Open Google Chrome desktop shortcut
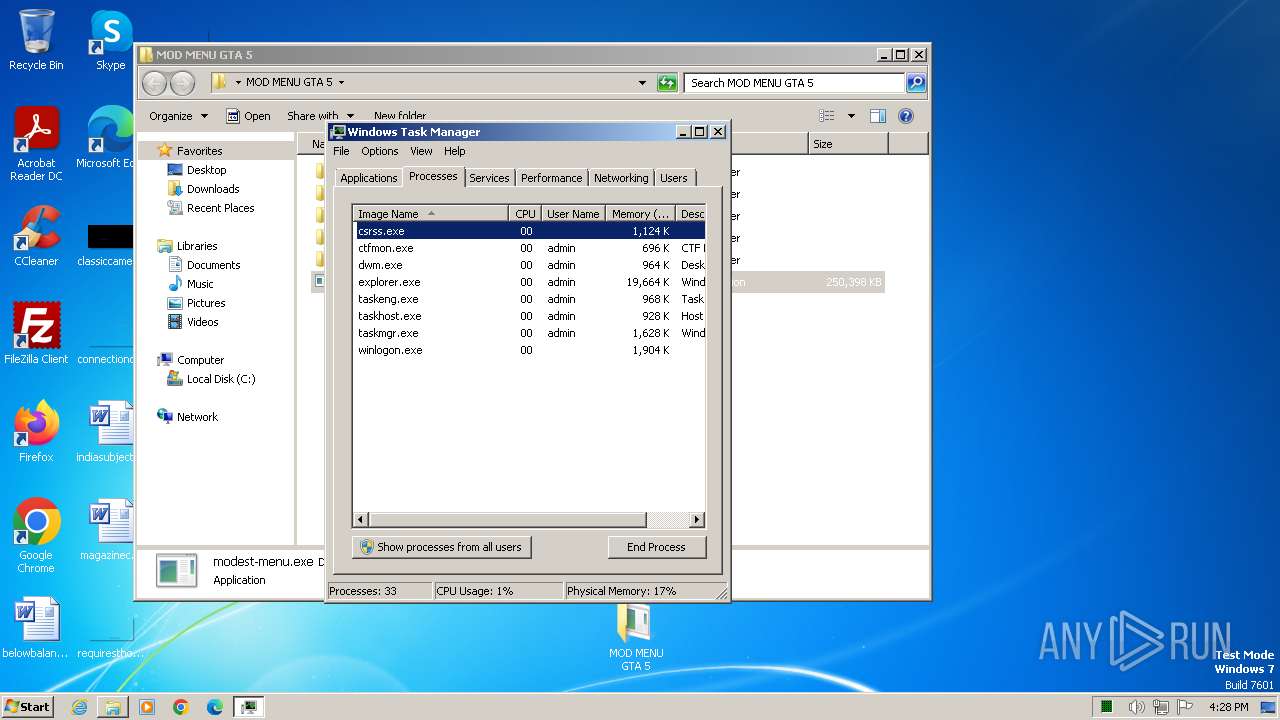1280x720 pixels. [36, 535]
